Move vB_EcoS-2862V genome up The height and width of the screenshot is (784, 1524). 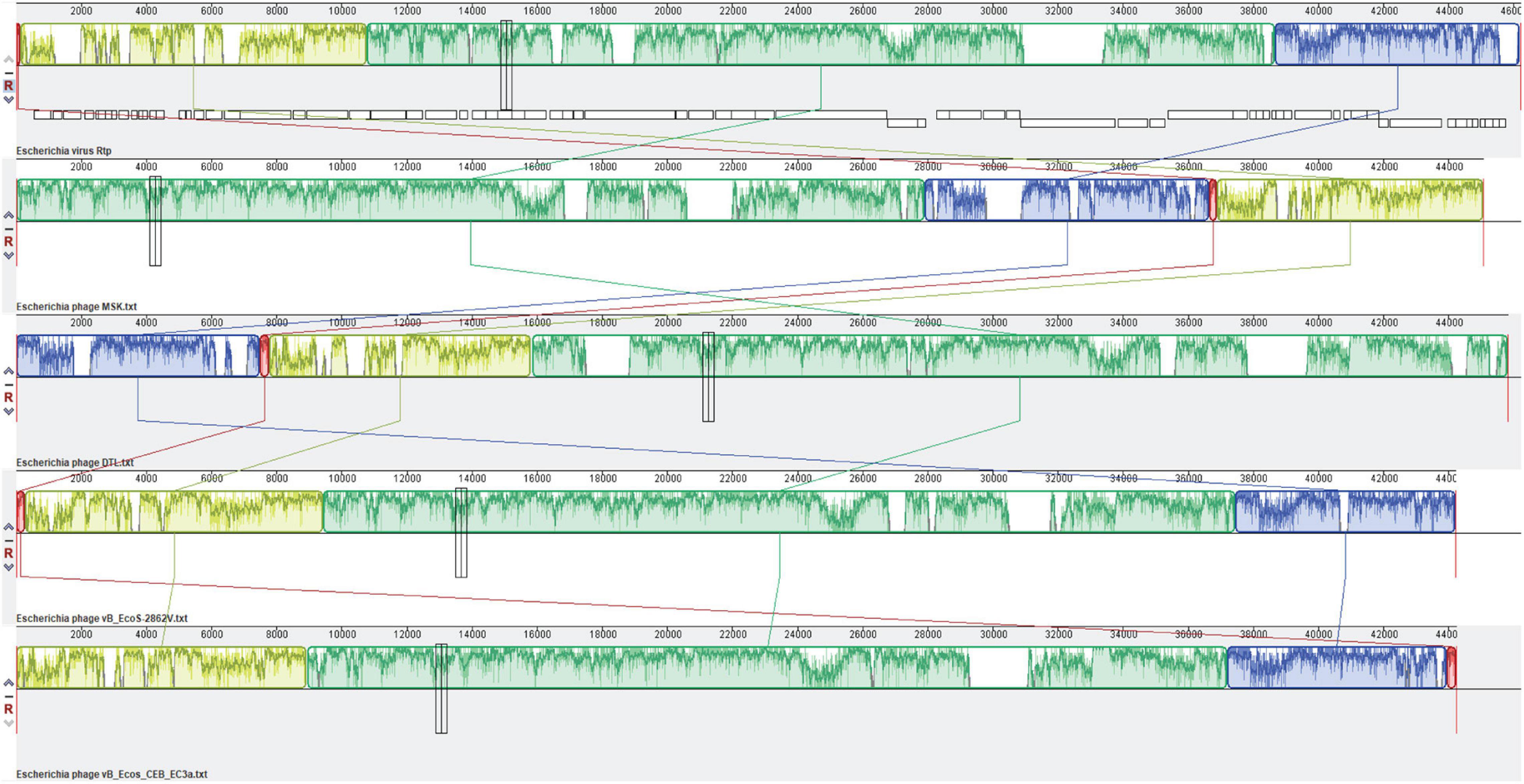[8, 526]
